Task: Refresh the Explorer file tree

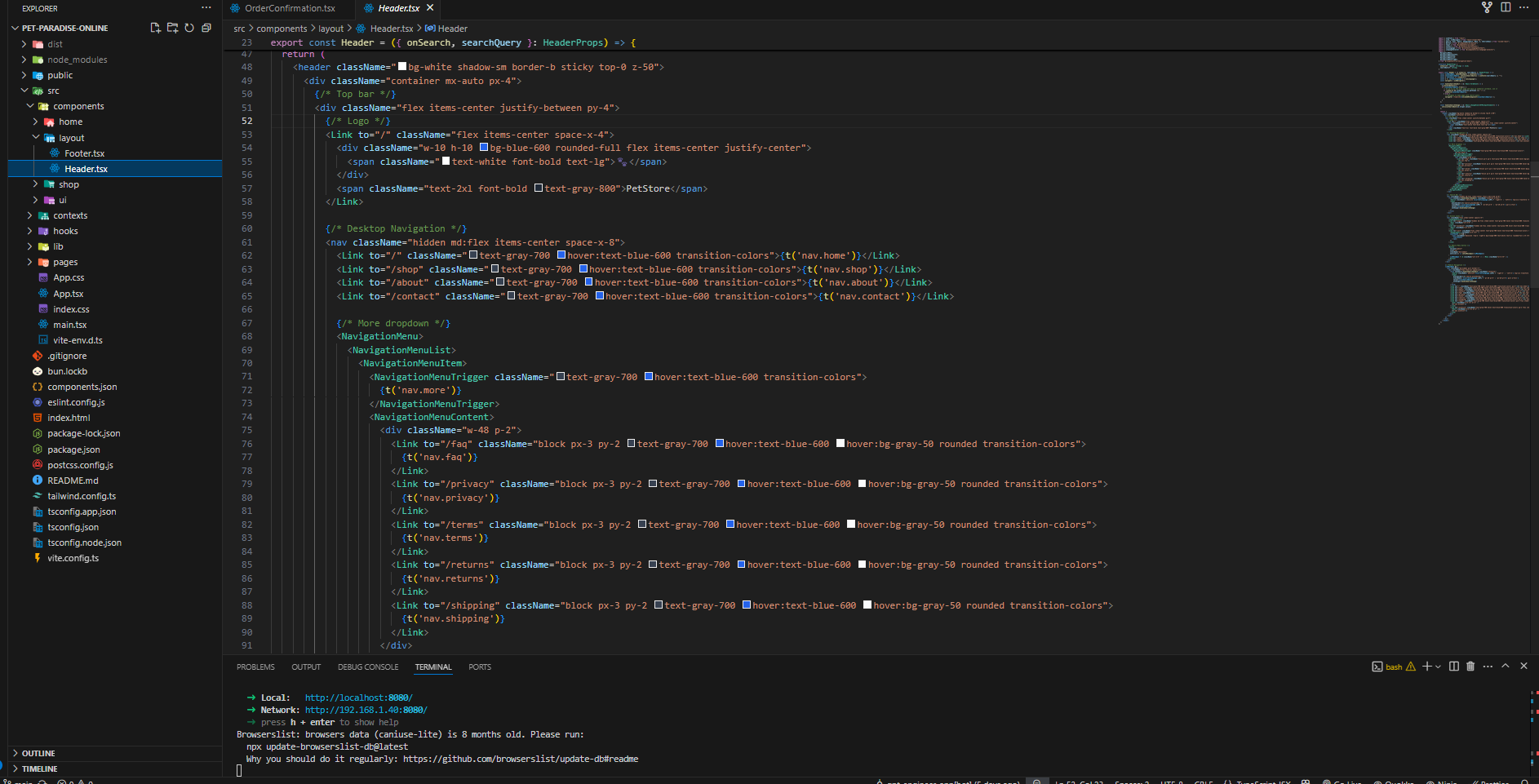Action: point(189,28)
